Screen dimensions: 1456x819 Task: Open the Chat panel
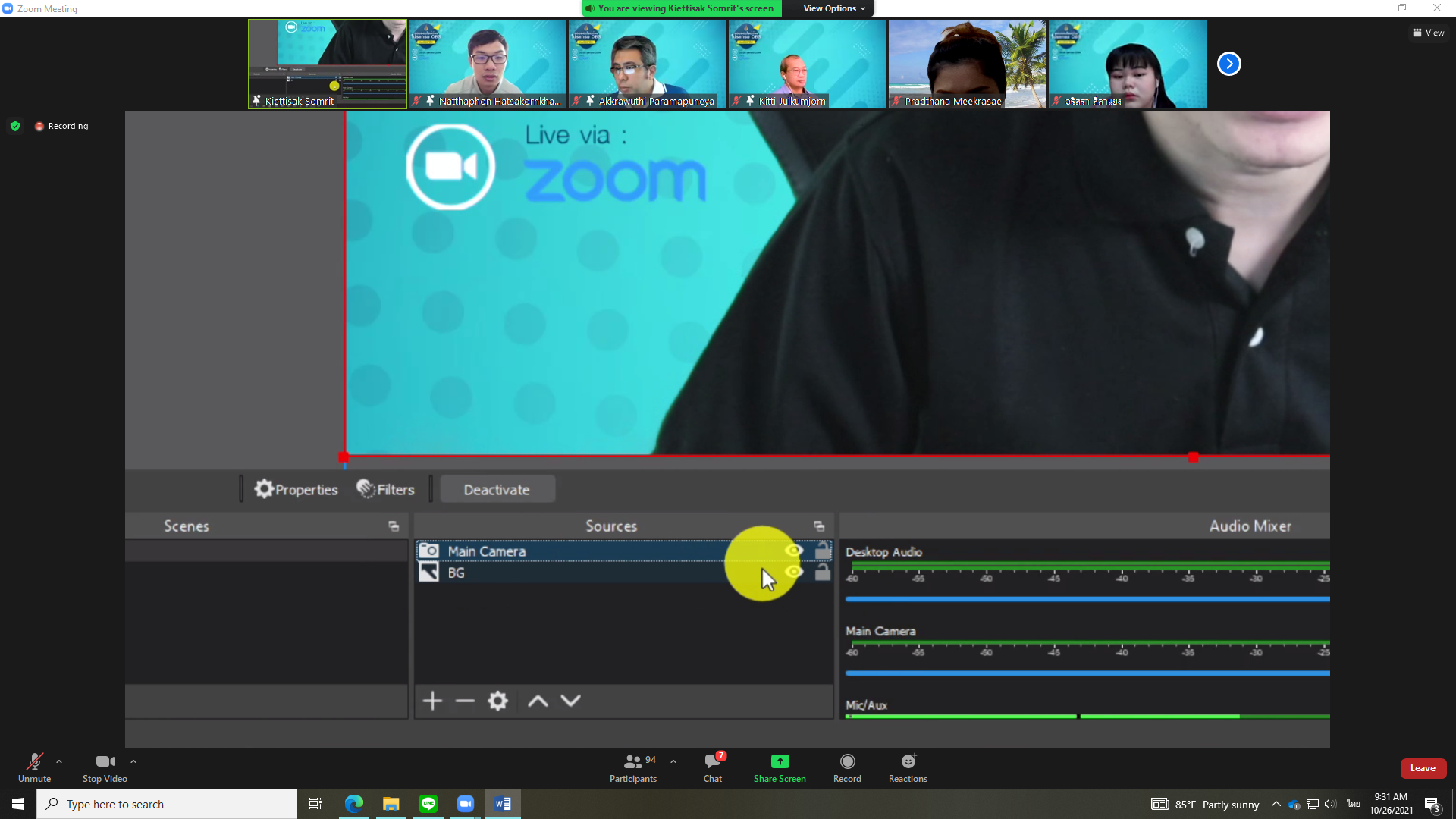pos(713,767)
